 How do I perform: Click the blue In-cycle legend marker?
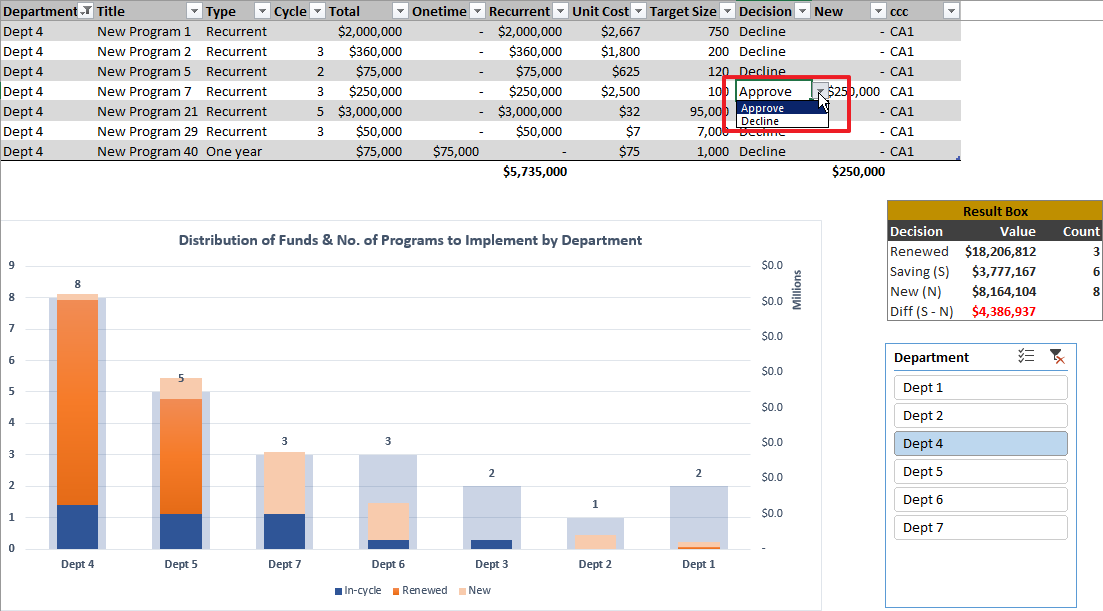click(x=338, y=591)
